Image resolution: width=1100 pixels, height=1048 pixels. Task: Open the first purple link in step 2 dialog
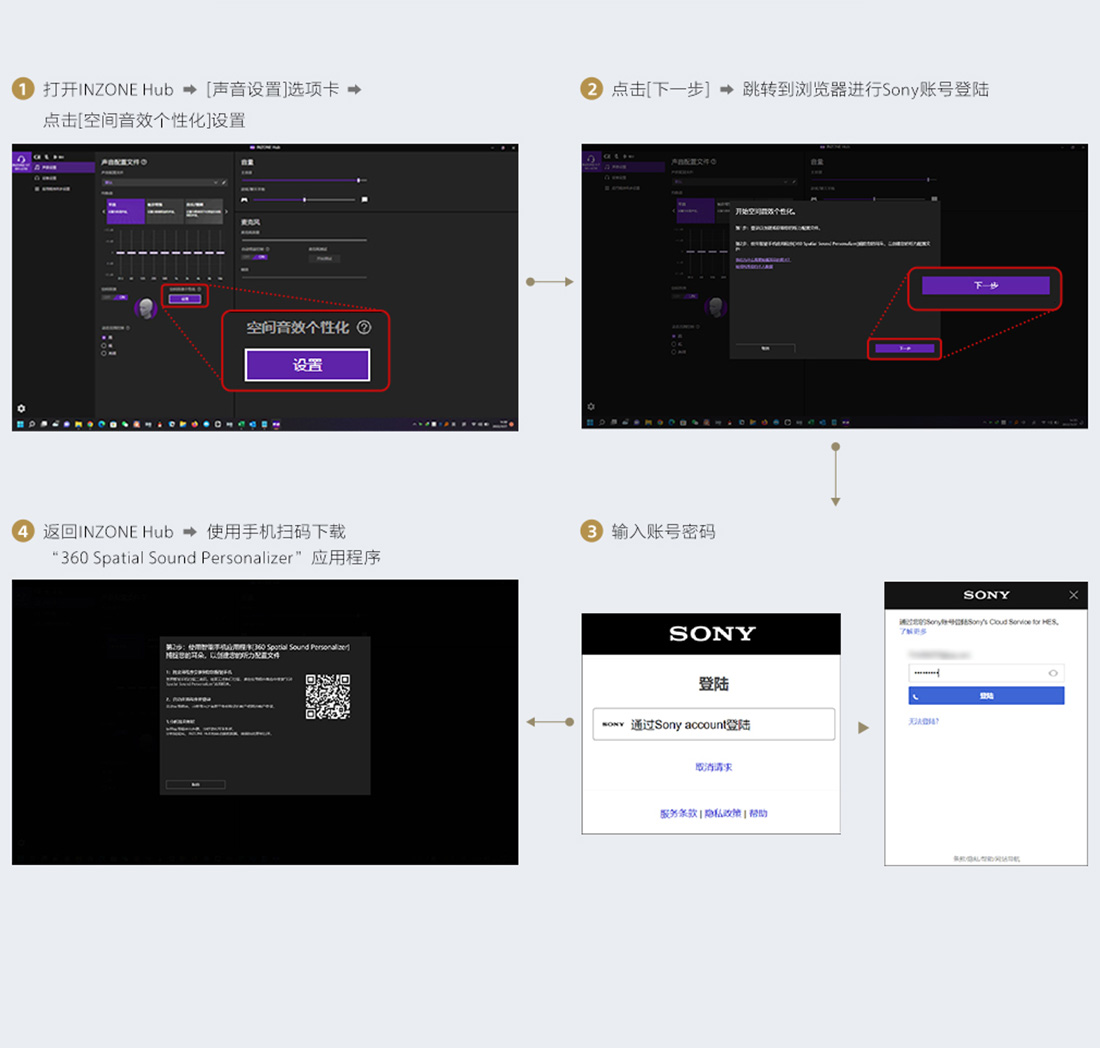[x=763, y=260]
